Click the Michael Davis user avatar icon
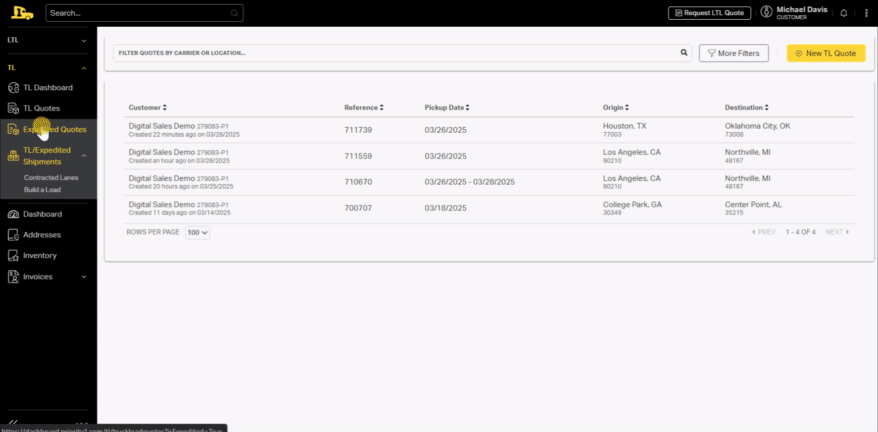 (x=766, y=13)
